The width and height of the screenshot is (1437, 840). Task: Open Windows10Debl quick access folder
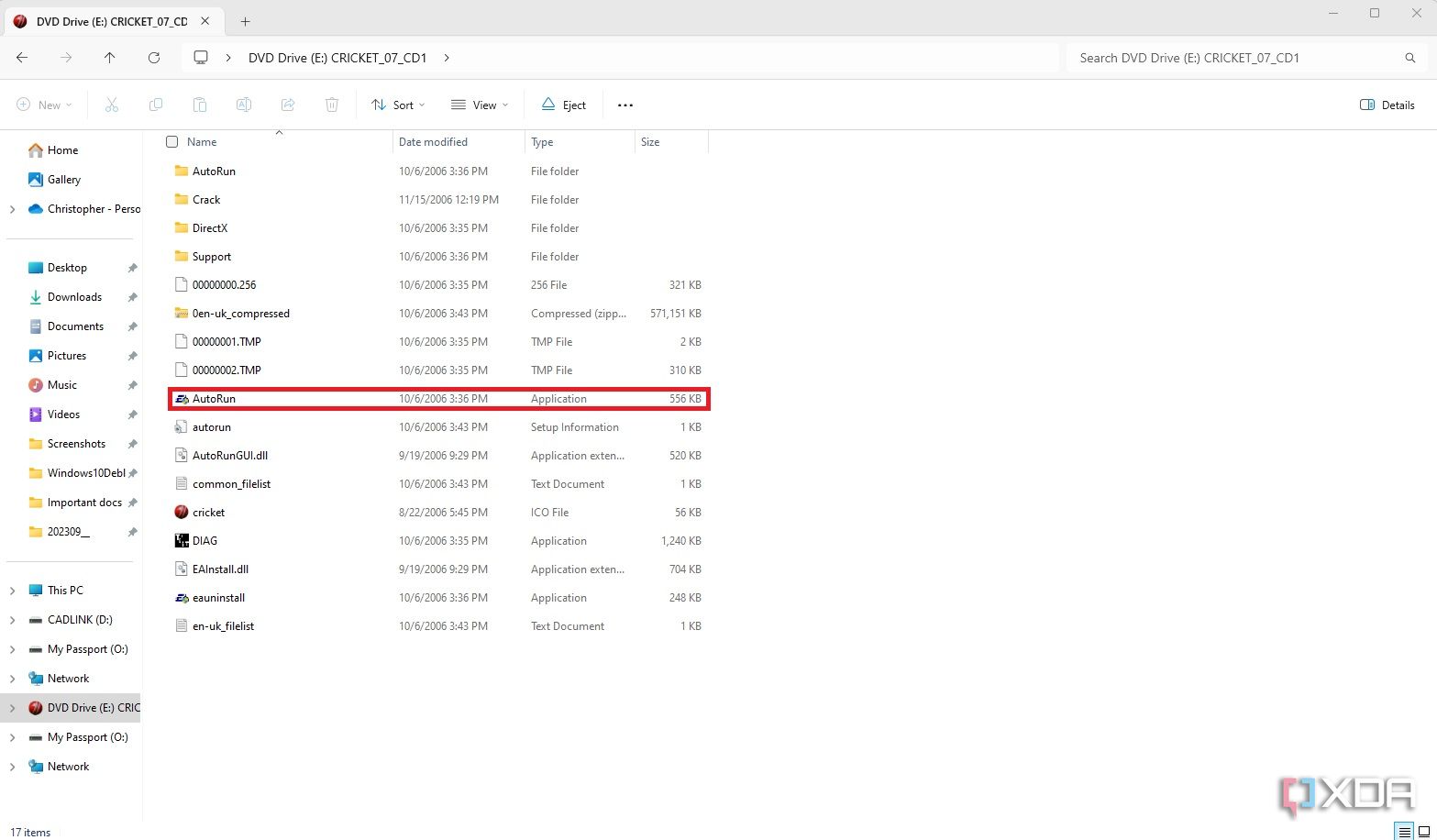(86, 473)
